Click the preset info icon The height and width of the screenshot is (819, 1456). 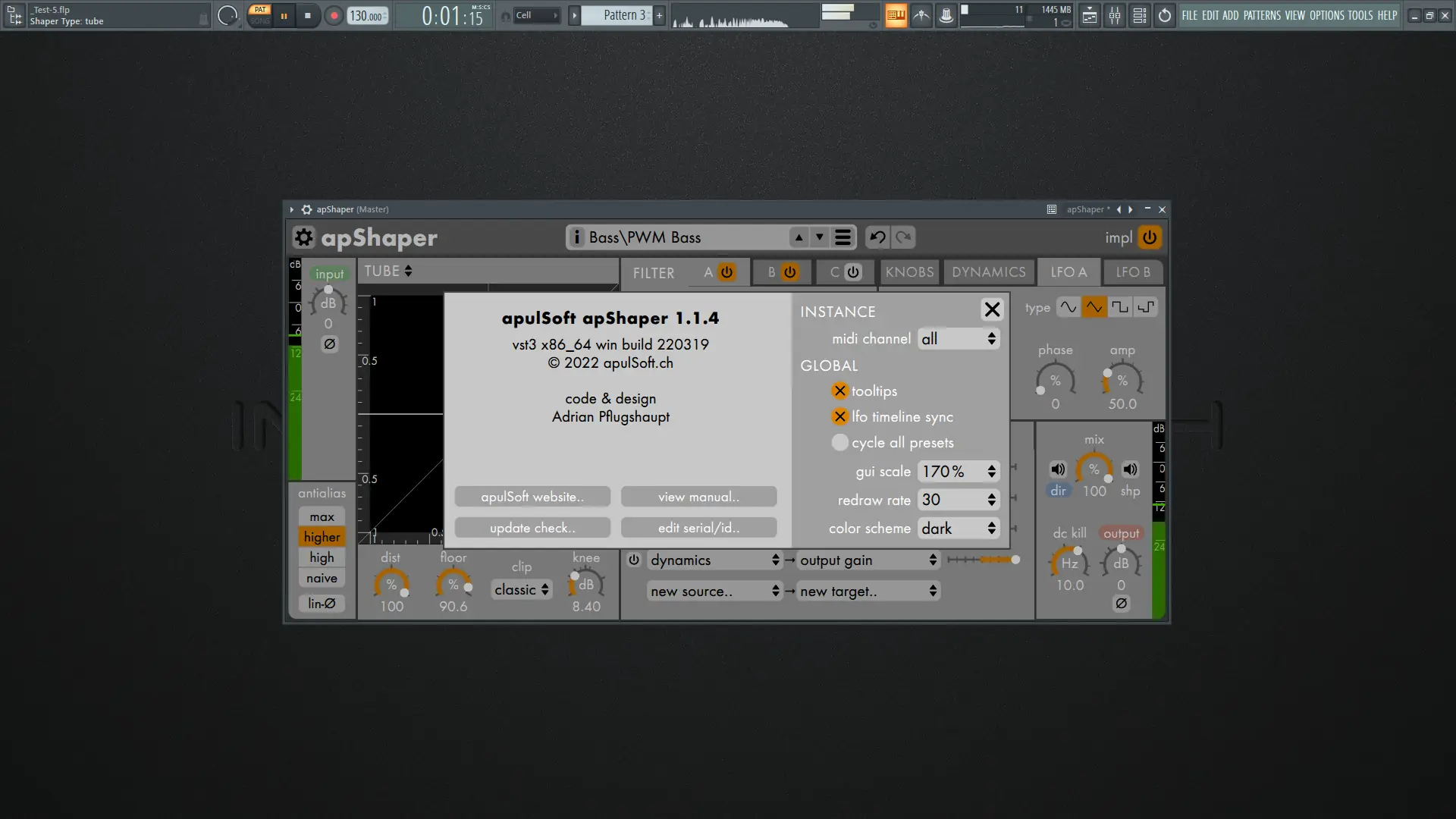pos(576,237)
